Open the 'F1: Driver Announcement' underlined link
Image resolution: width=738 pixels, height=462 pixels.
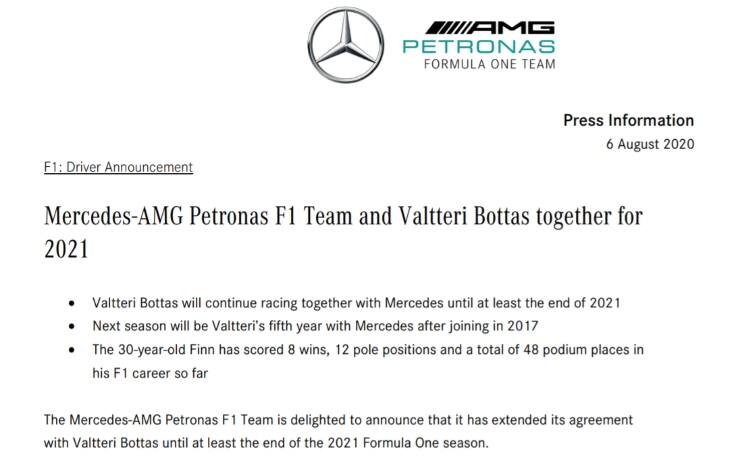click(x=118, y=167)
